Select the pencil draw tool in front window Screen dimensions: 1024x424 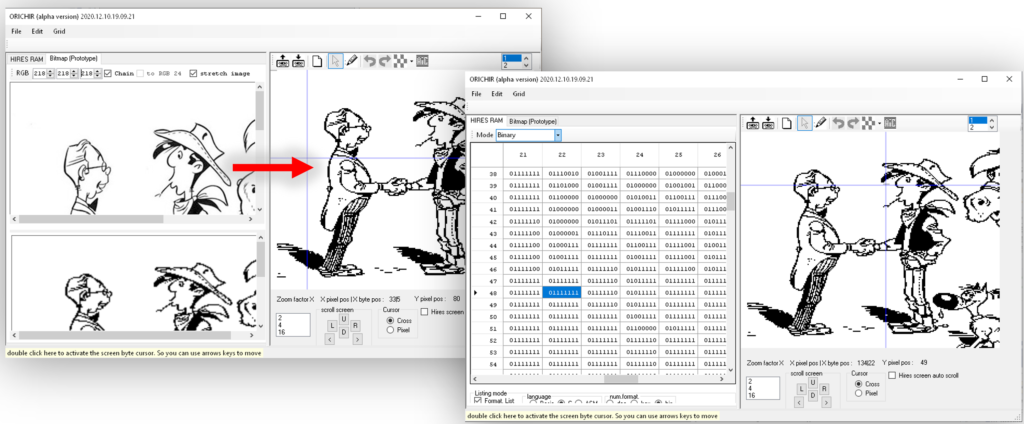point(822,122)
